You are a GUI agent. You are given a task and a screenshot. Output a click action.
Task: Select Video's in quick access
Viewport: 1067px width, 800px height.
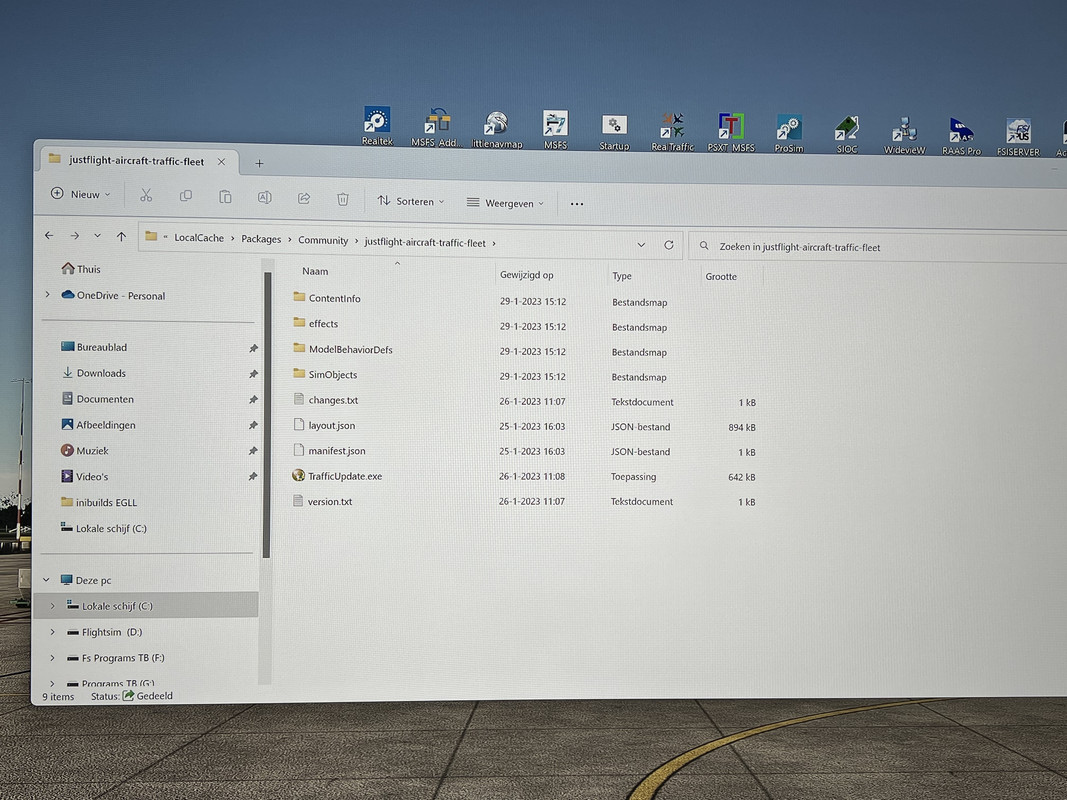point(85,476)
